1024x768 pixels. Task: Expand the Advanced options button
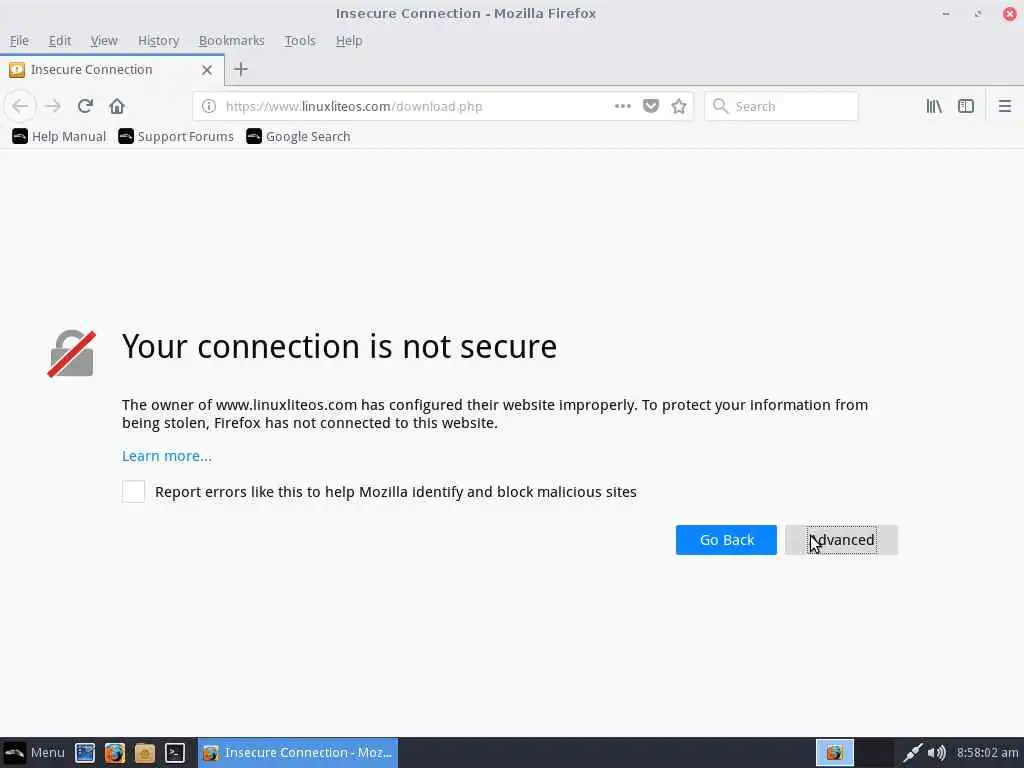(x=841, y=540)
